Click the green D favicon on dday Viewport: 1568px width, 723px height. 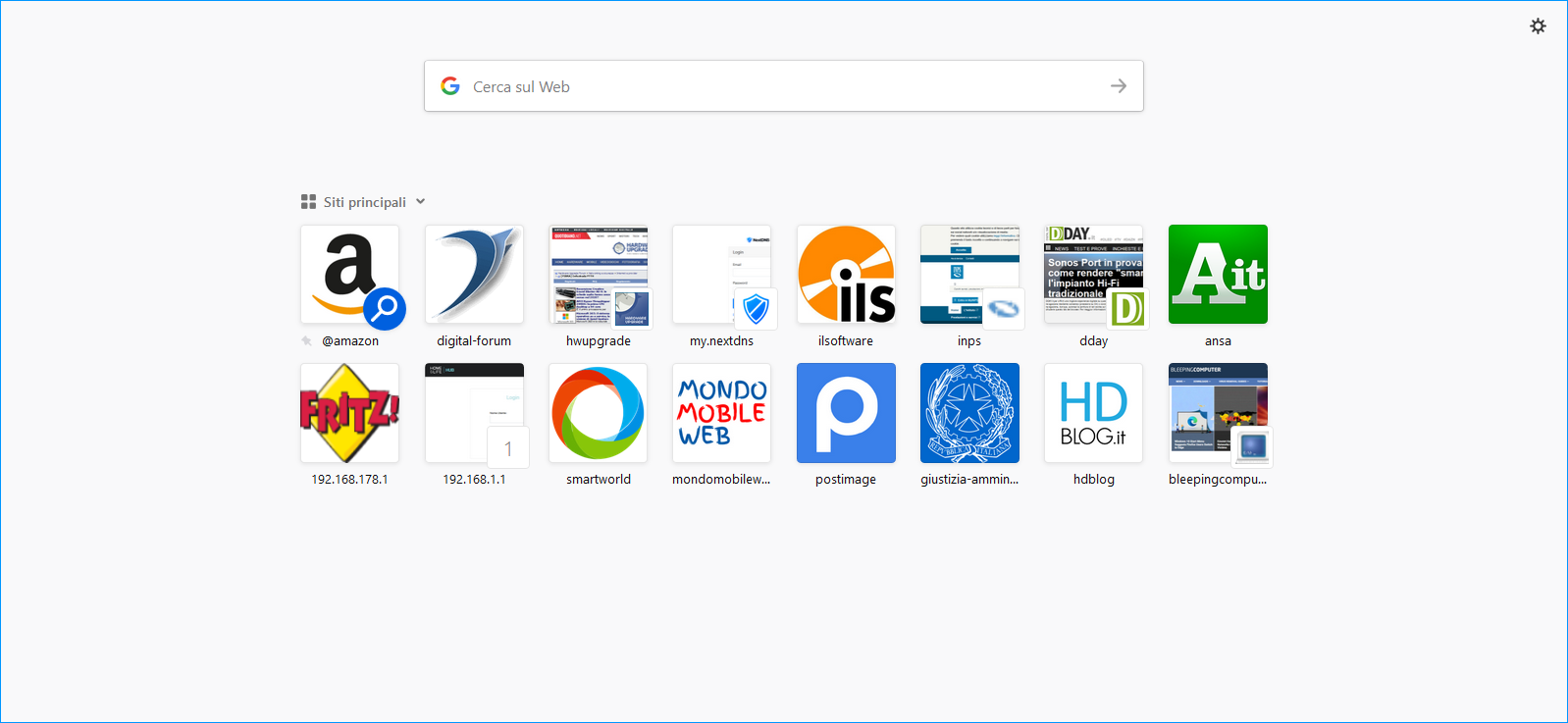pos(1128,309)
